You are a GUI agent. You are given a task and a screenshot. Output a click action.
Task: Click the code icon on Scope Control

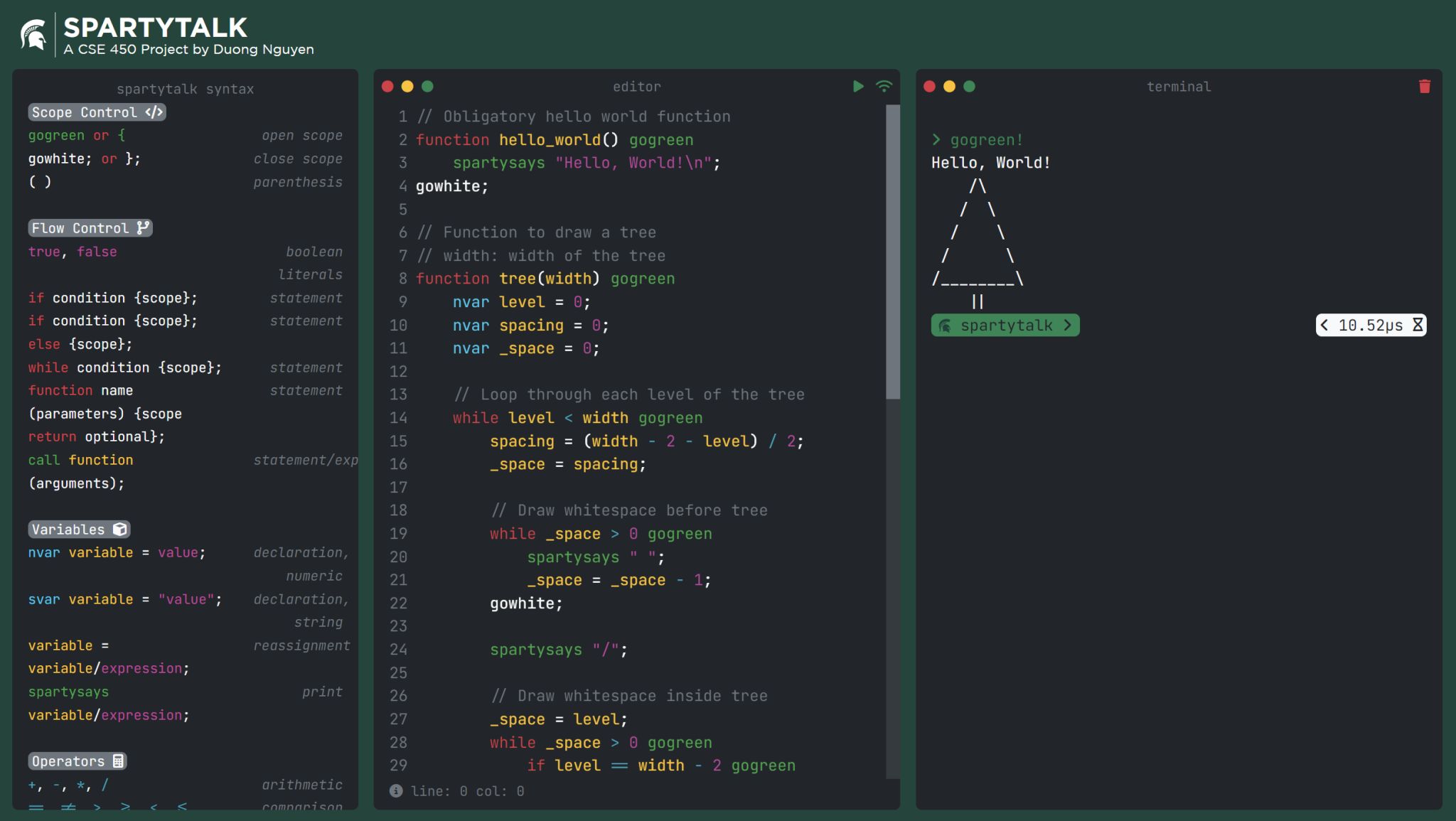[x=154, y=112]
